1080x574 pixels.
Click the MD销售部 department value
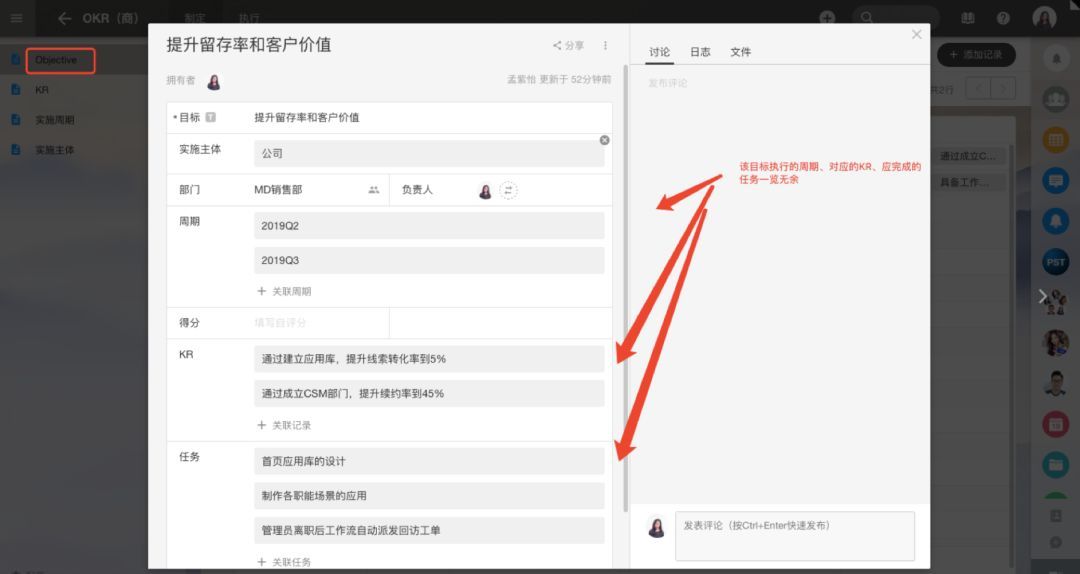tap(278, 190)
